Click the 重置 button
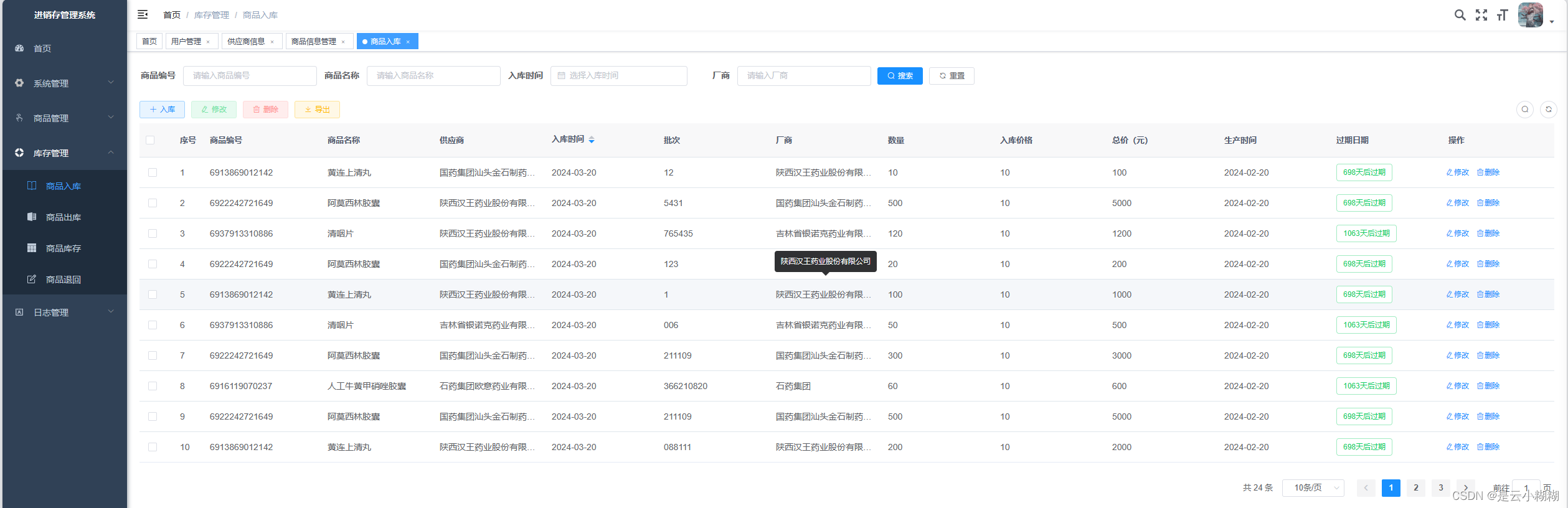The height and width of the screenshot is (508, 1568). (952, 76)
